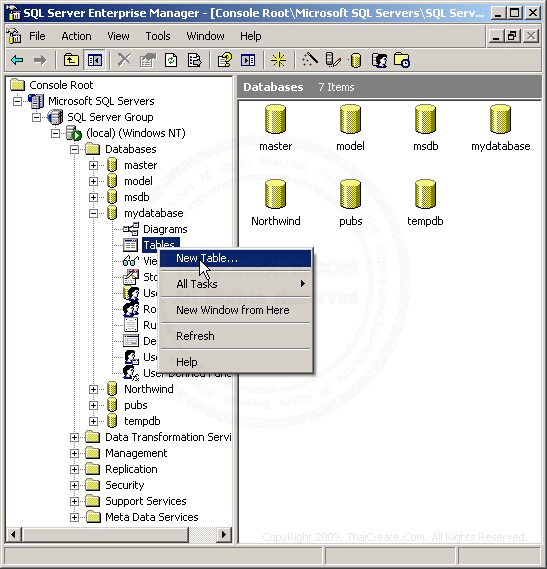Image resolution: width=547 pixels, height=569 pixels.
Task: Click the Export List toolbar icon
Action: coord(194,60)
